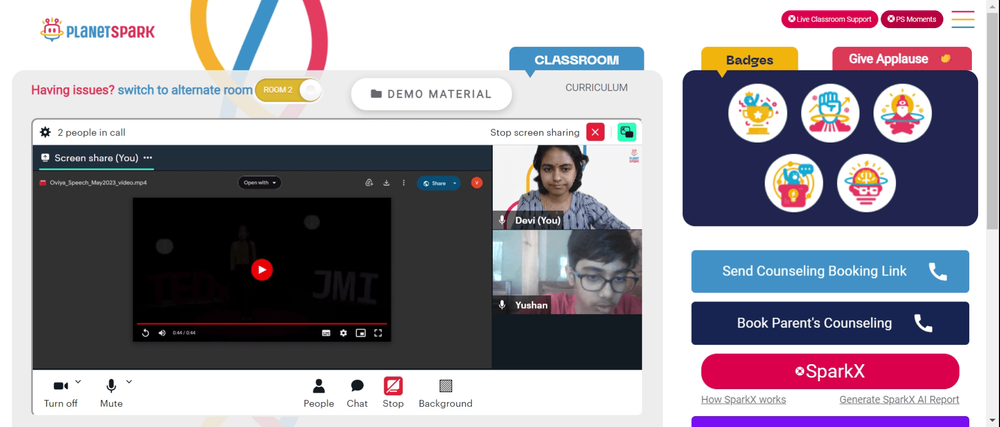Screen dimensions: 1000x427
Task: Mute the microphone
Action: 111,393
